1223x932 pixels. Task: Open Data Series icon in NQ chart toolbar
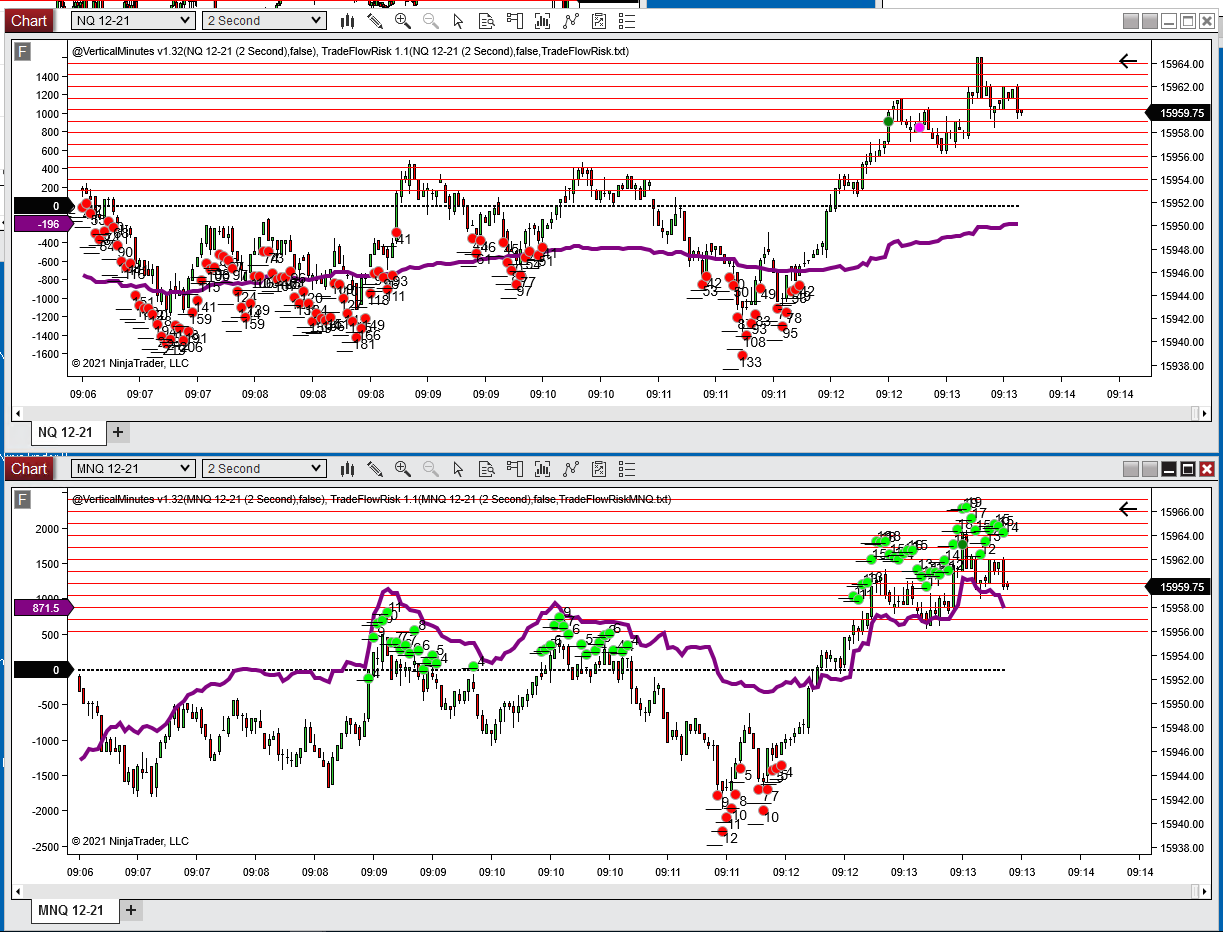click(x=543, y=20)
